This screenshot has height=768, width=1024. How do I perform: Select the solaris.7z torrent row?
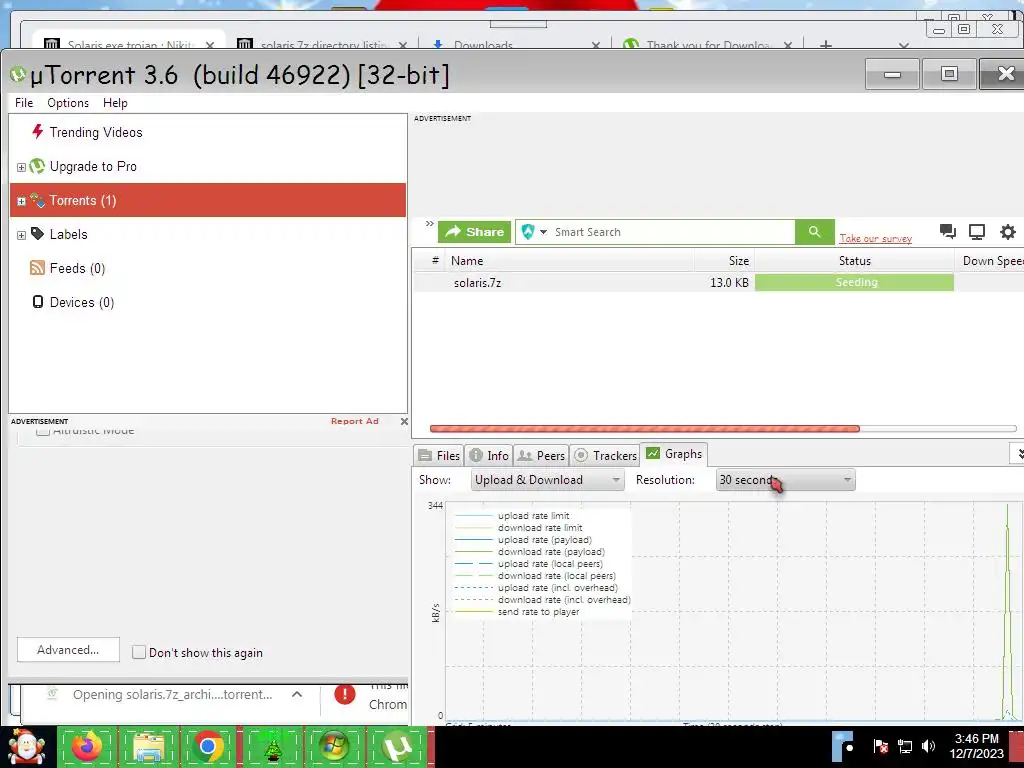[718, 283]
